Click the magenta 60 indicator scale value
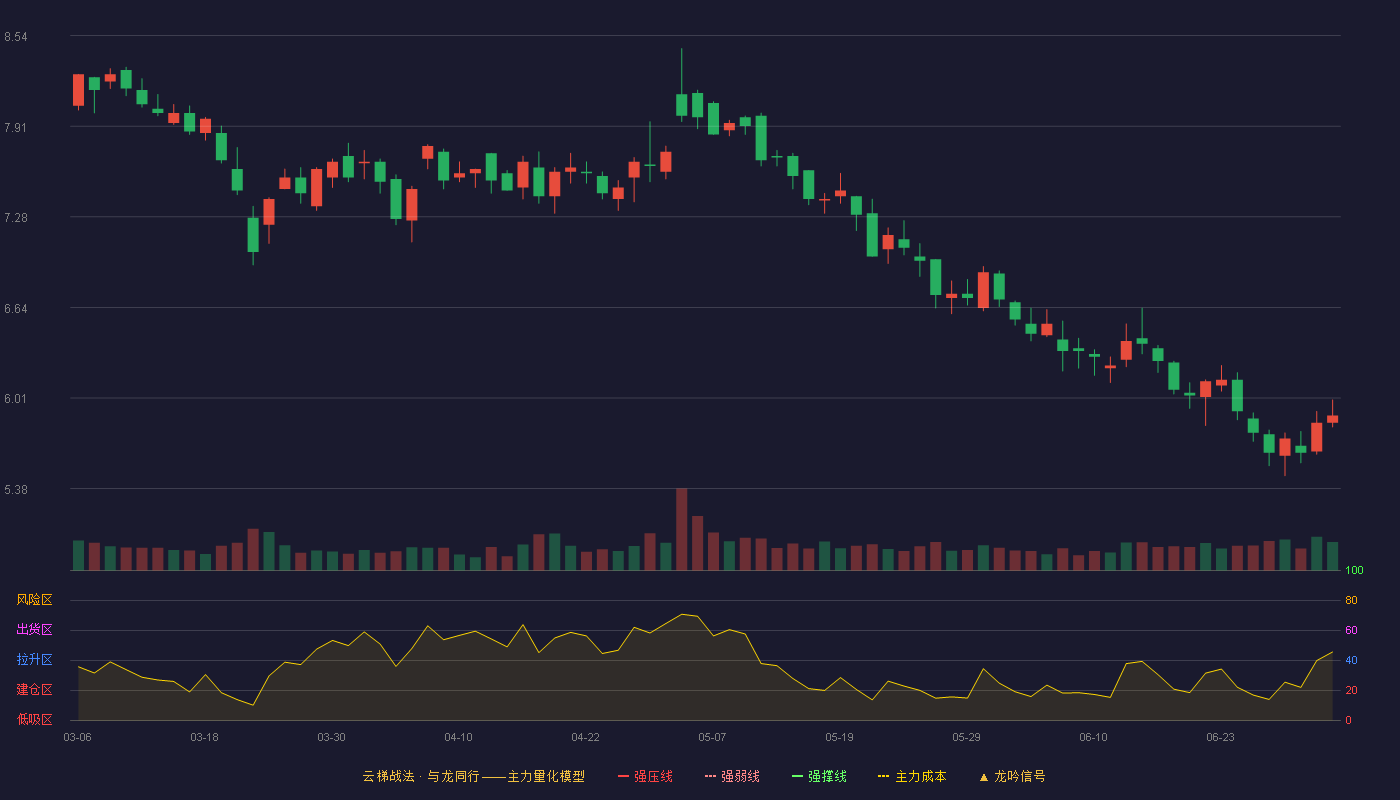 [x=1351, y=630]
